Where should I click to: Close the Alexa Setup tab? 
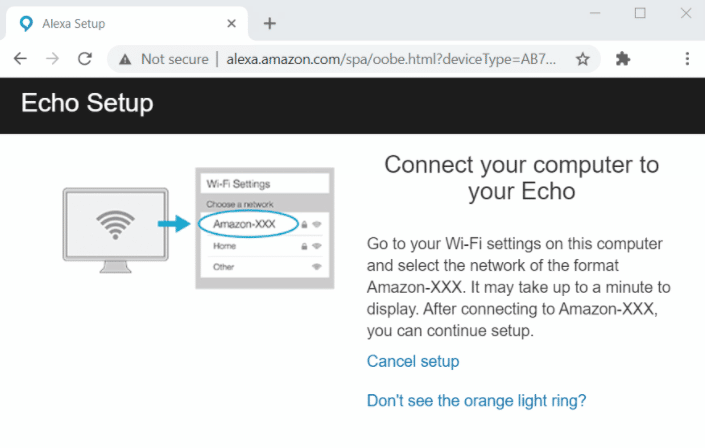coord(232,23)
